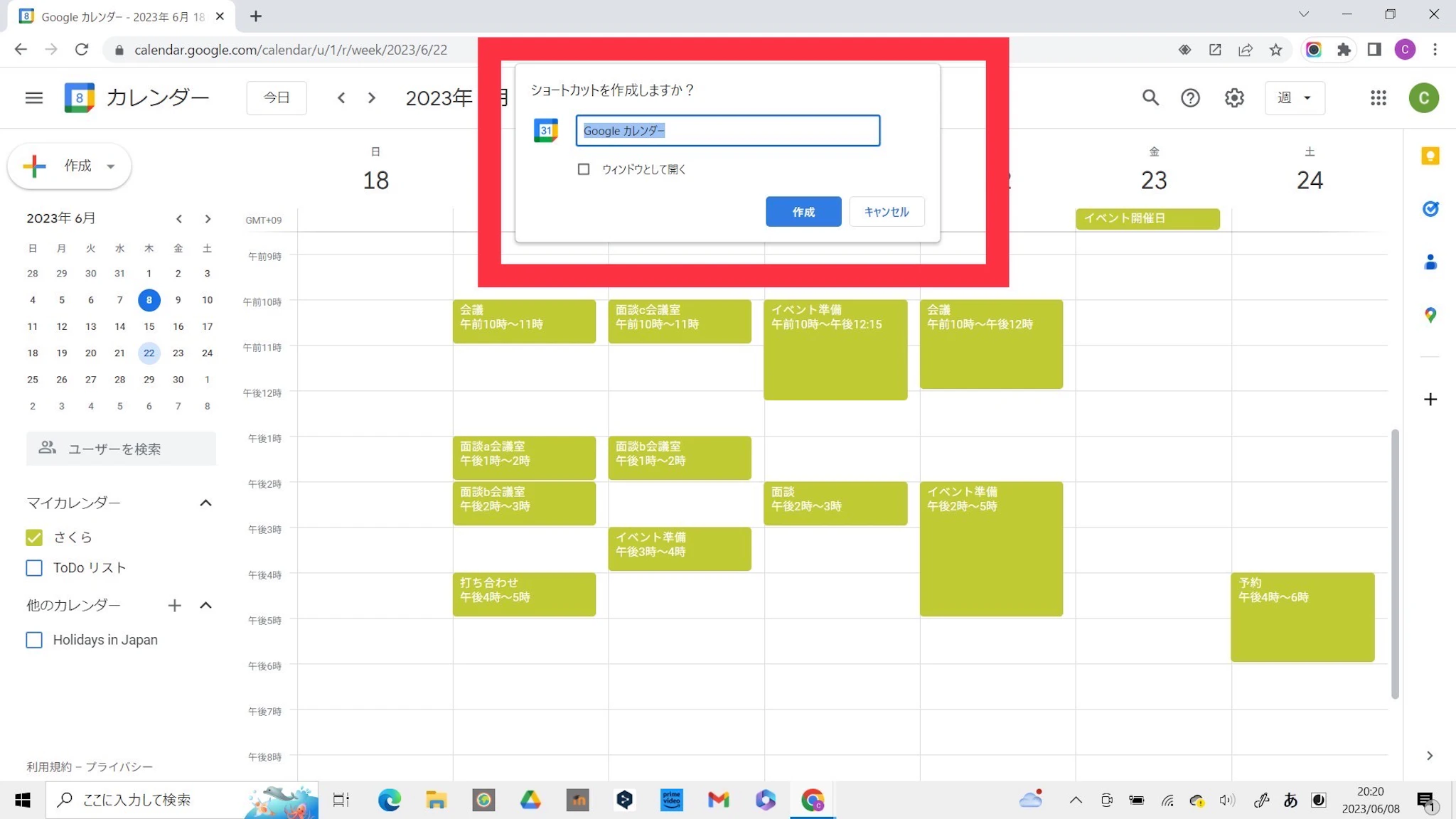Open the Contacts side panel icon
Screen dimensions: 1456x819
[x=1430, y=262]
